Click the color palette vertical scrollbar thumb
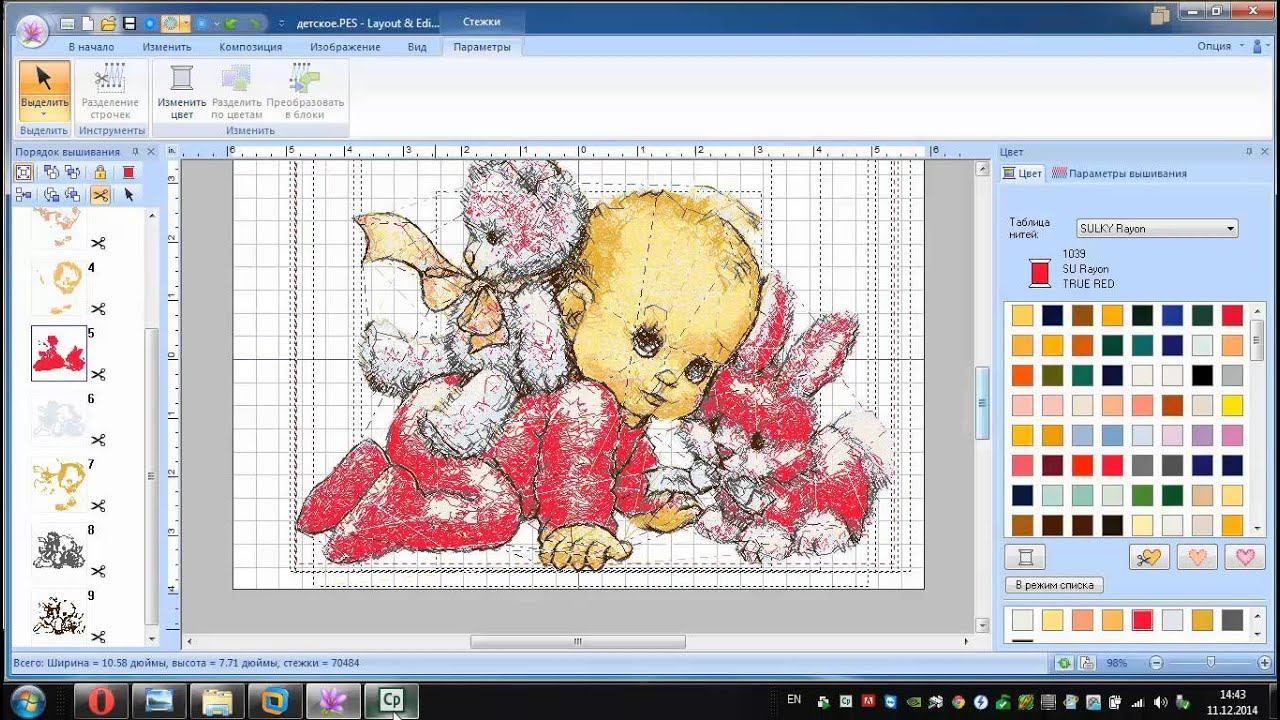The image size is (1280, 720). [1257, 341]
